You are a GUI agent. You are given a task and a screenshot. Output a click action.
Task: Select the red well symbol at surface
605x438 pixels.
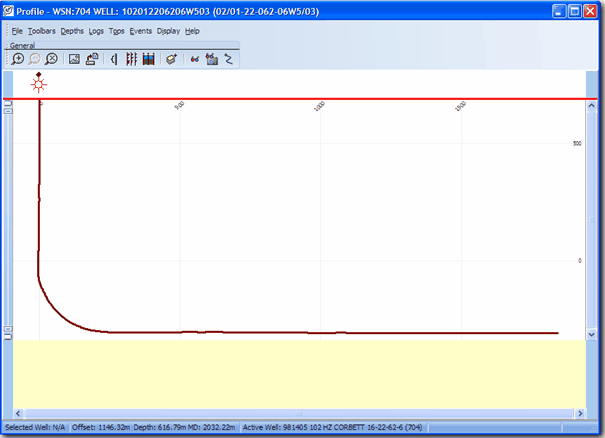(x=39, y=84)
